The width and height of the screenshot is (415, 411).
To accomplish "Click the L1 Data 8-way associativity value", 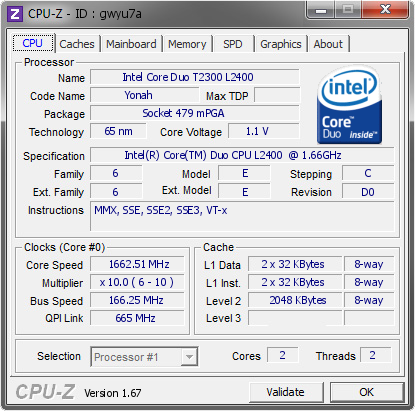I will (369, 264).
